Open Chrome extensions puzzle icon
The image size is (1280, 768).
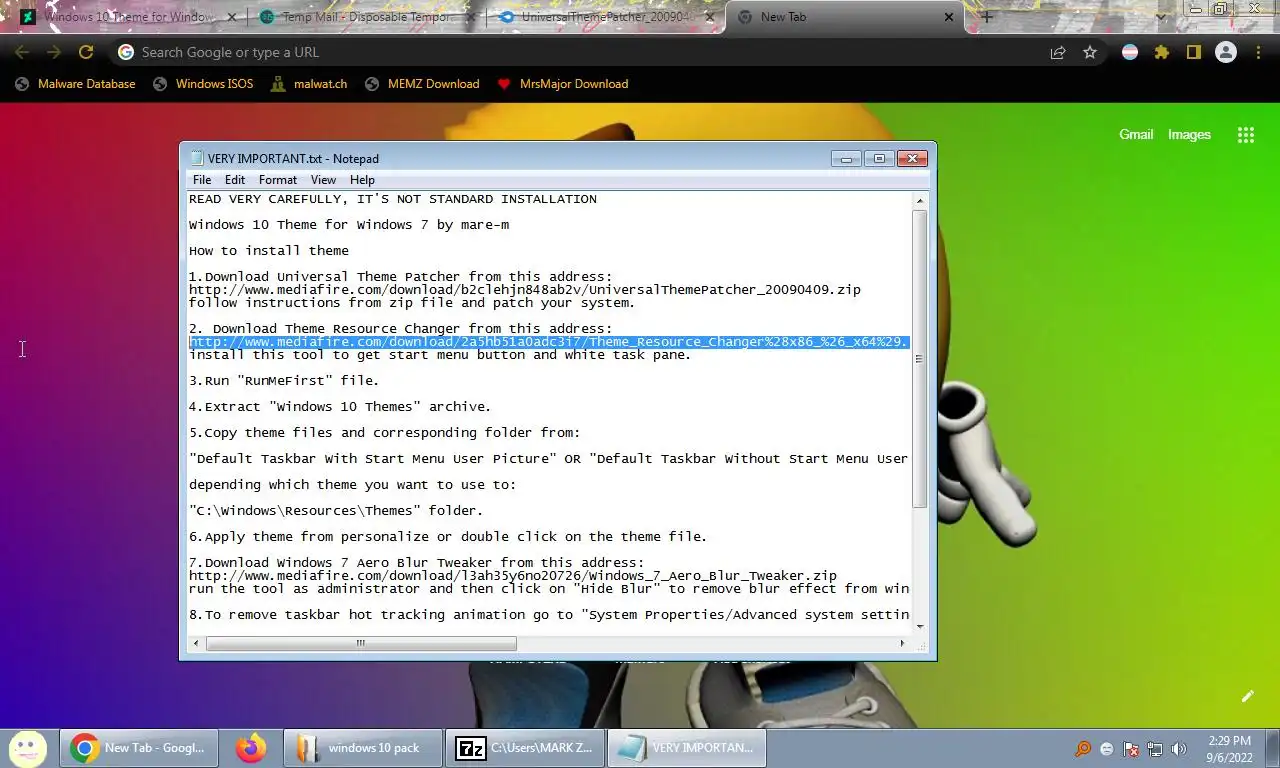point(1162,52)
